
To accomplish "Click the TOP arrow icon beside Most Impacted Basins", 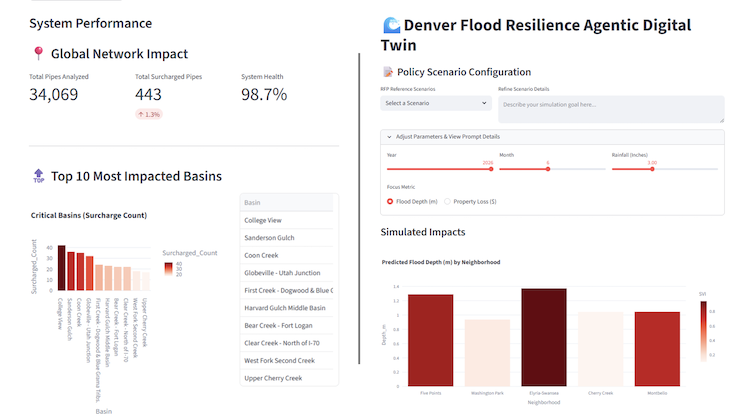I will tap(38, 177).
